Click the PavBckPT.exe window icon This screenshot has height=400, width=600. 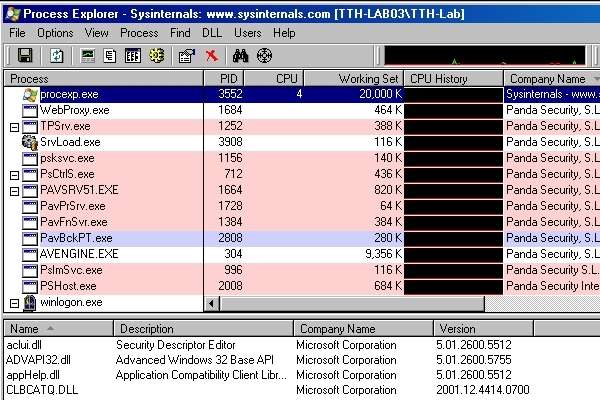(30, 238)
